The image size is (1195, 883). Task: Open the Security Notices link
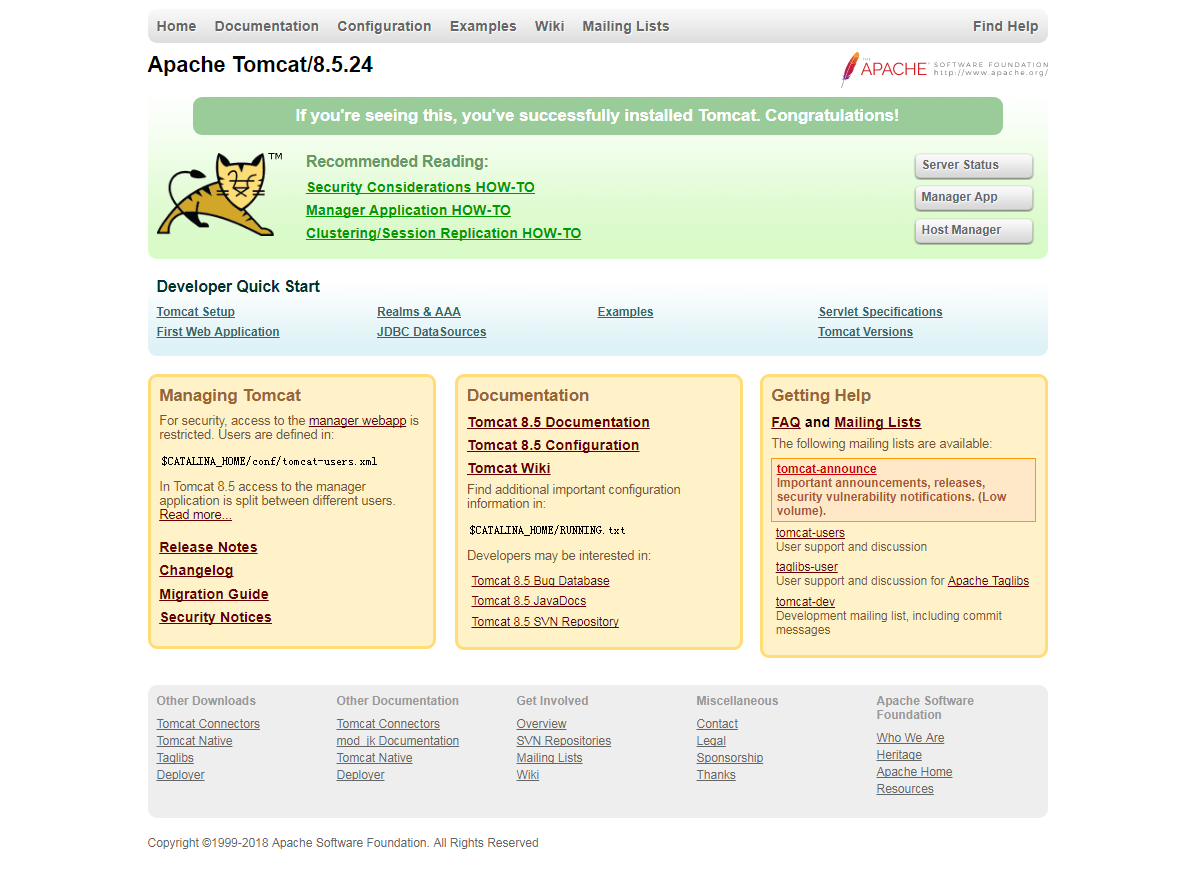(215, 617)
